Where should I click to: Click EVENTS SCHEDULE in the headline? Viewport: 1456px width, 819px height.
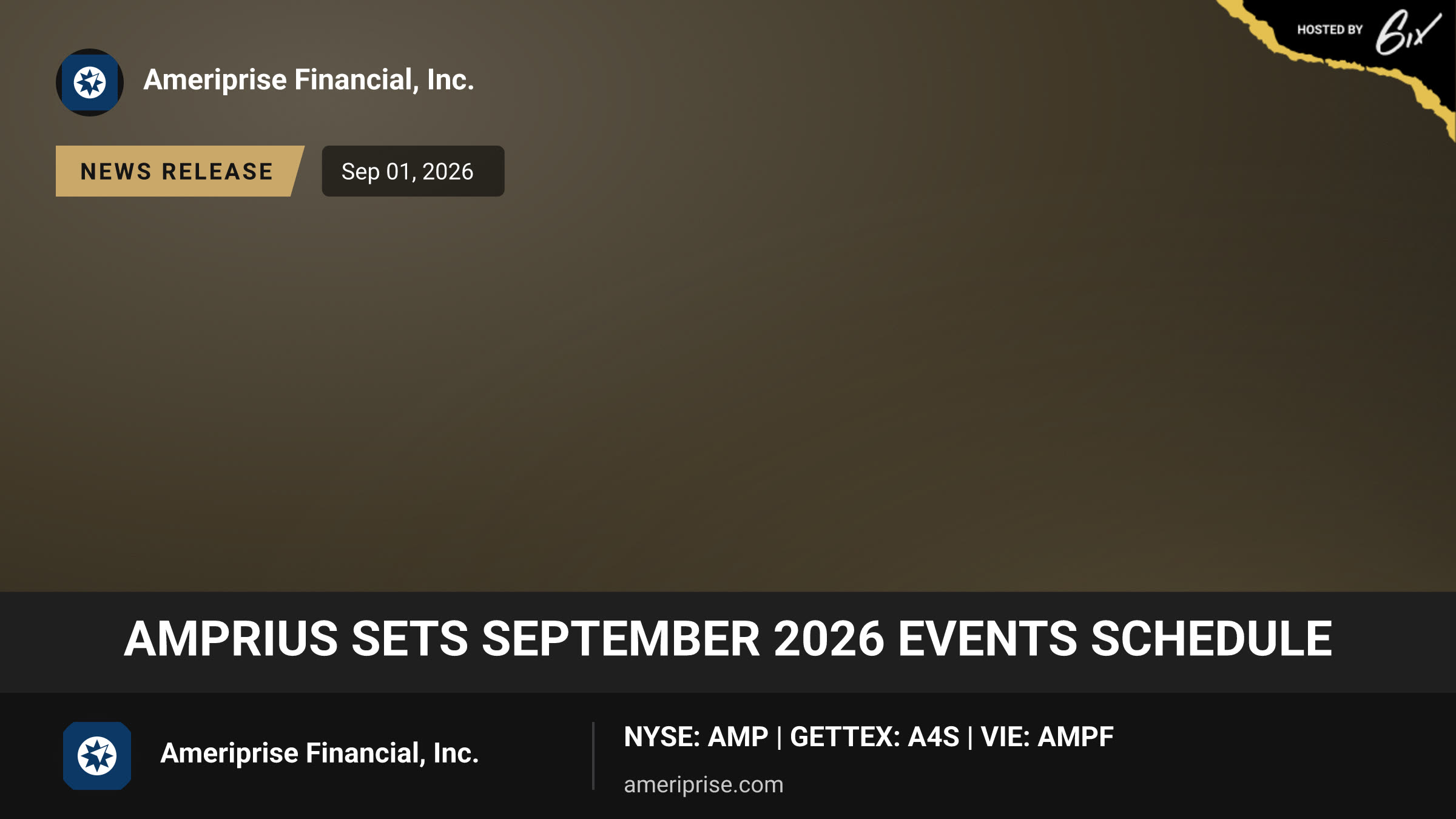pos(1115,639)
